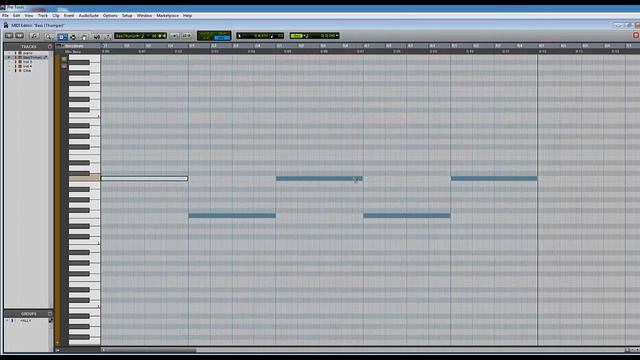The height and width of the screenshot is (360, 640).
Task: Click the instrument icon beside Inst 4
Action: coord(20,66)
